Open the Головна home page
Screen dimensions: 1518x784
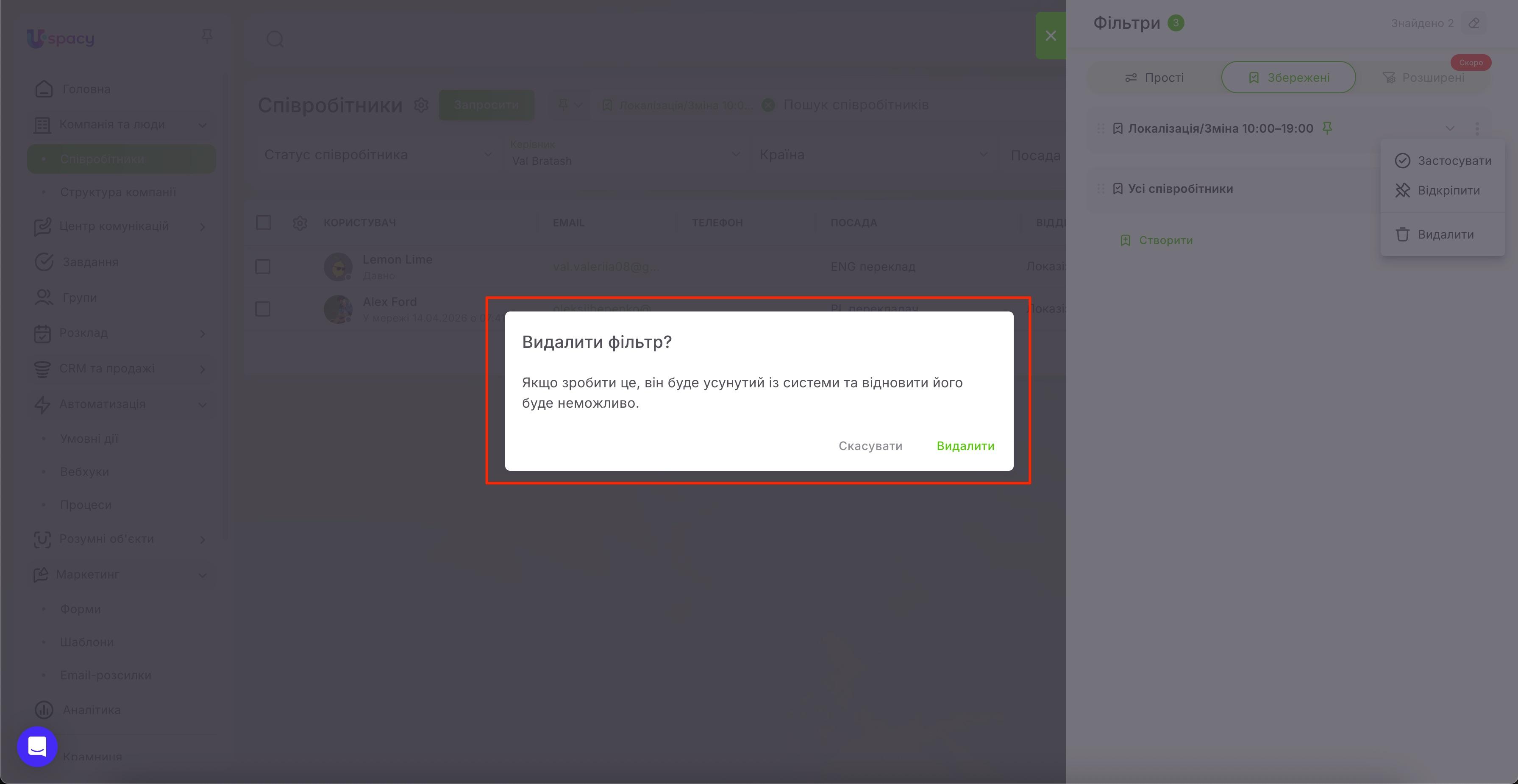86,89
